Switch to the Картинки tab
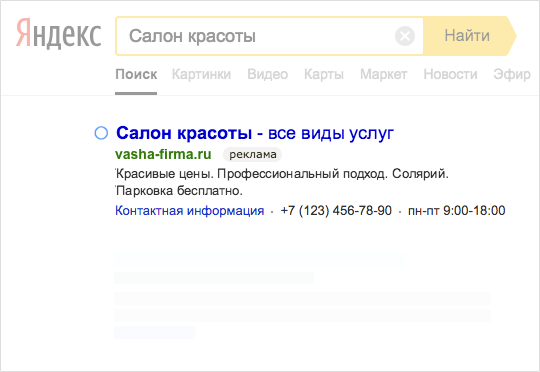540x372 pixels. coord(201,74)
